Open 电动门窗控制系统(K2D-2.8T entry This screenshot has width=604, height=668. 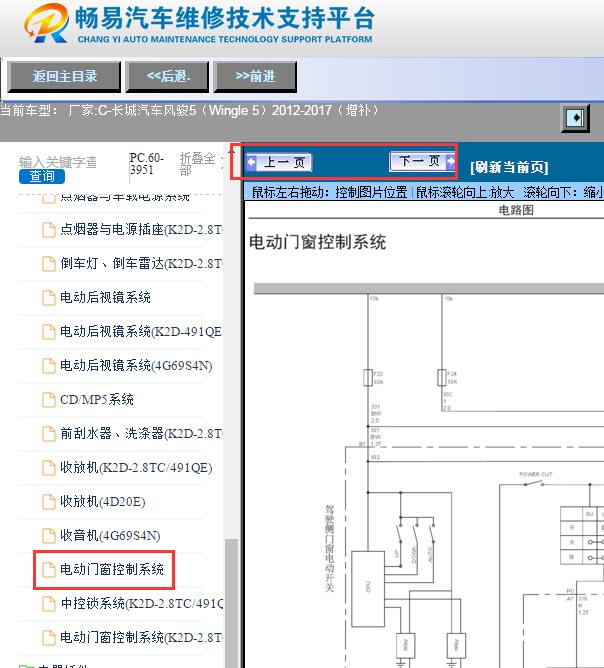141,638
